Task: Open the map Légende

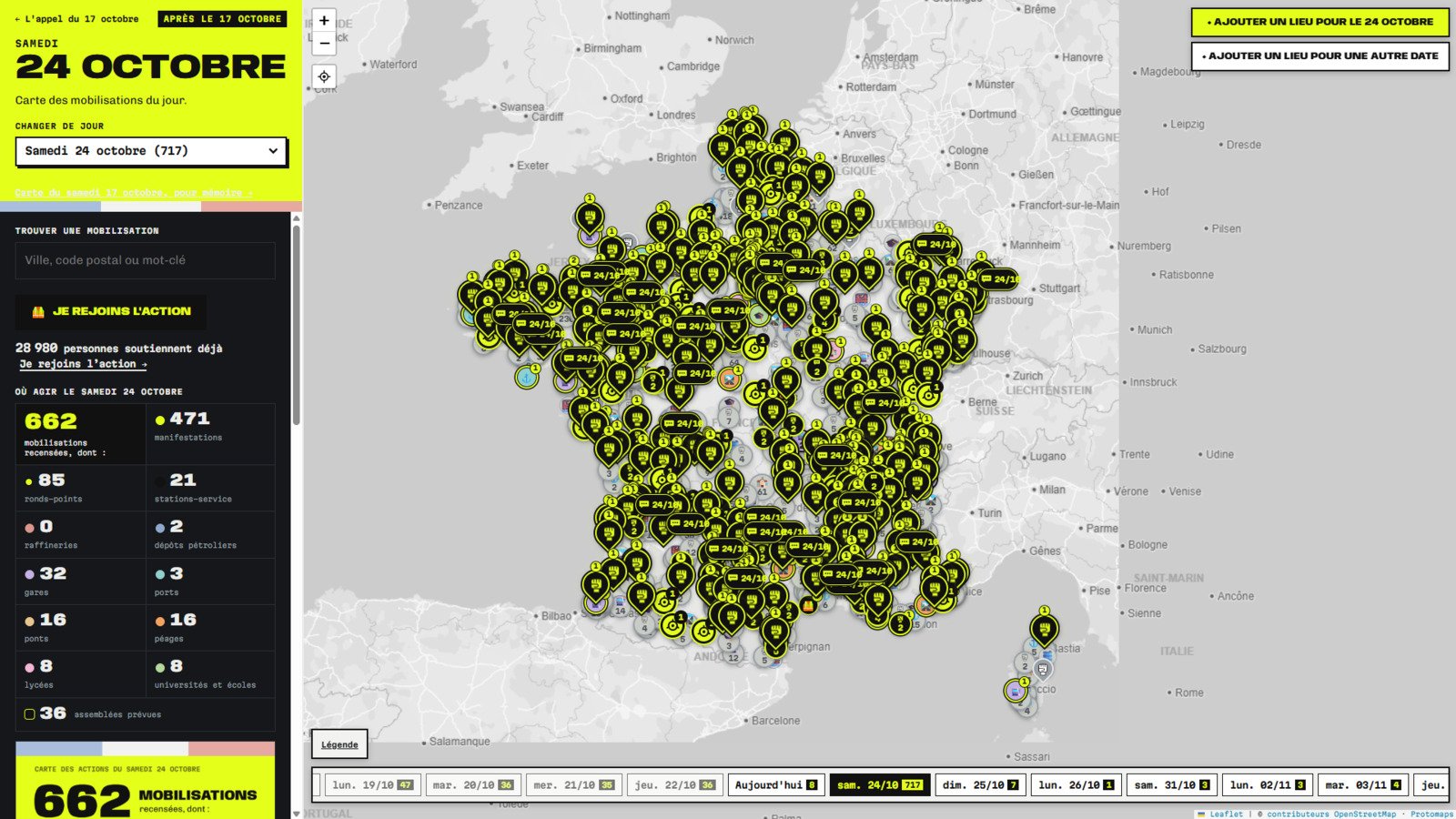Action: click(339, 744)
